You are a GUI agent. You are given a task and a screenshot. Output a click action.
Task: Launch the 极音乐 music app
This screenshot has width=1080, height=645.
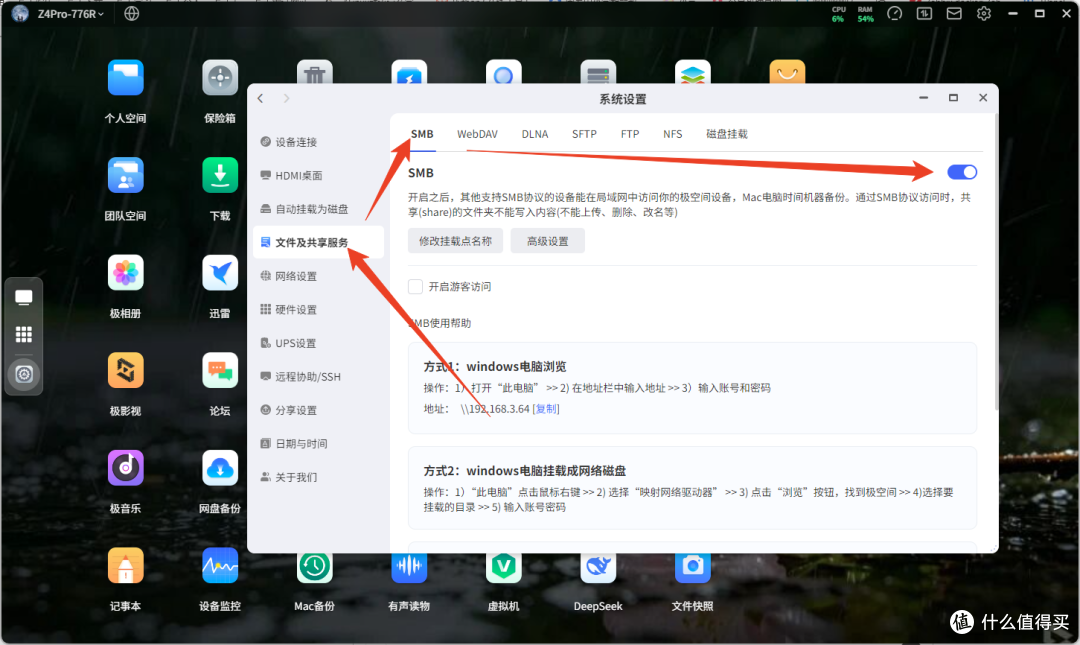click(125, 468)
